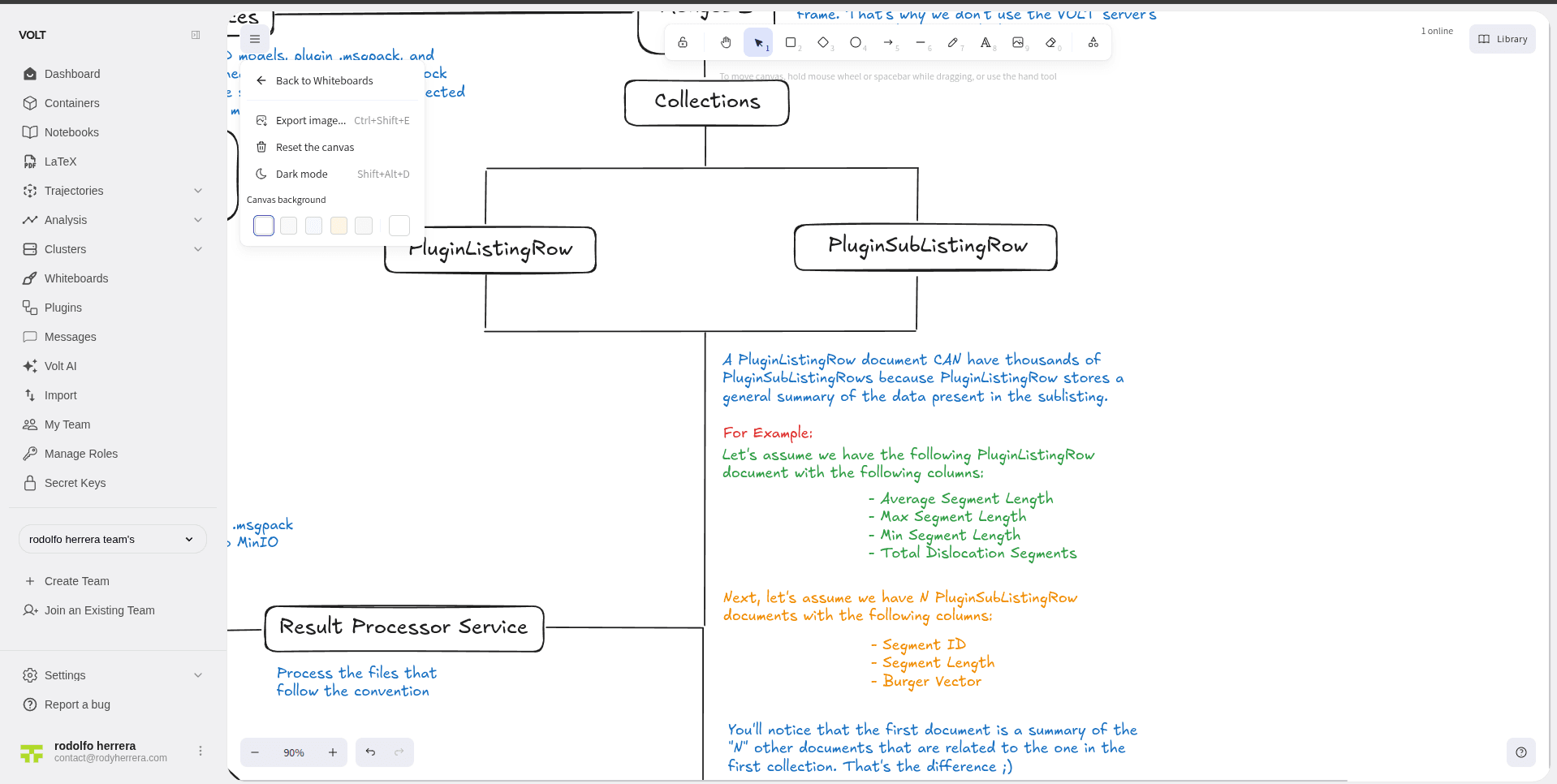Select the Rectangle tool
This screenshot has height=784, width=1557.
click(x=791, y=42)
